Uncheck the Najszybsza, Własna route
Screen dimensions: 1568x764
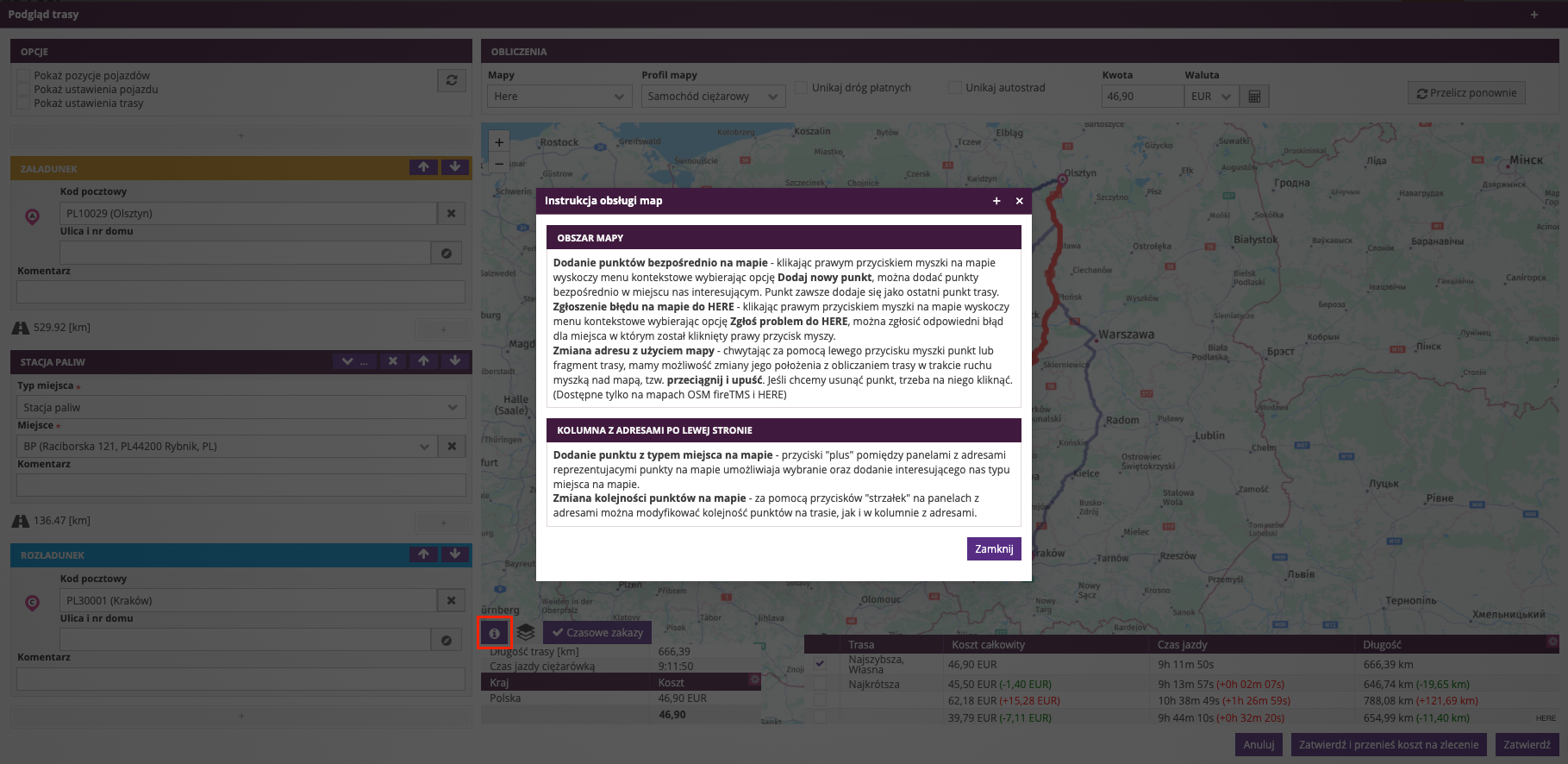point(820,664)
